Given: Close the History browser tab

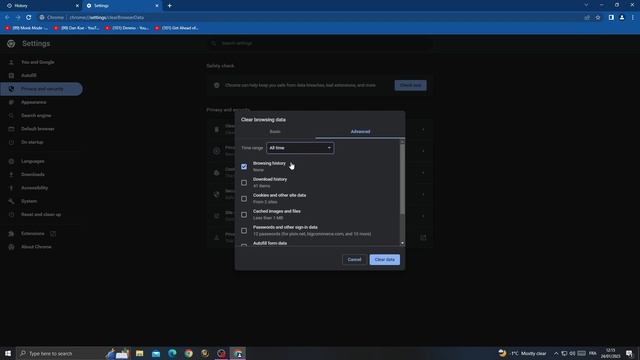Looking at the screenshot, I should coord(77,6).
